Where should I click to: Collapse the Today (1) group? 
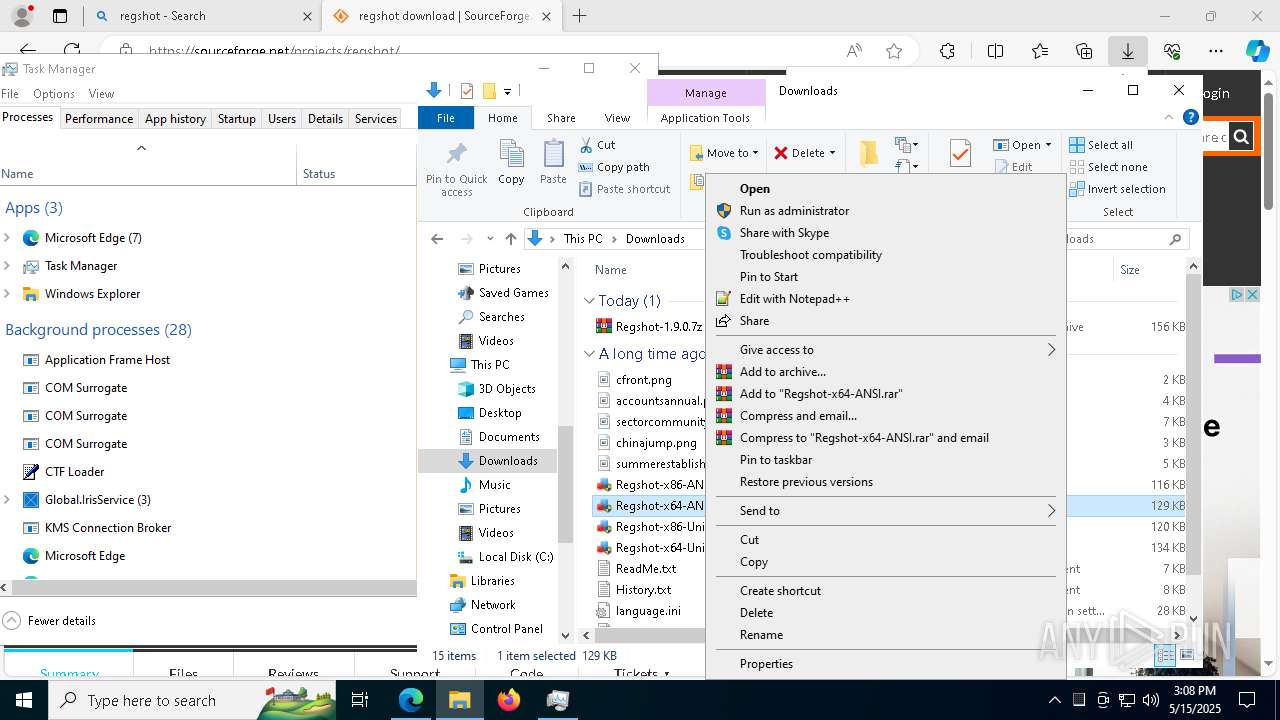click(x=589, y=301)
